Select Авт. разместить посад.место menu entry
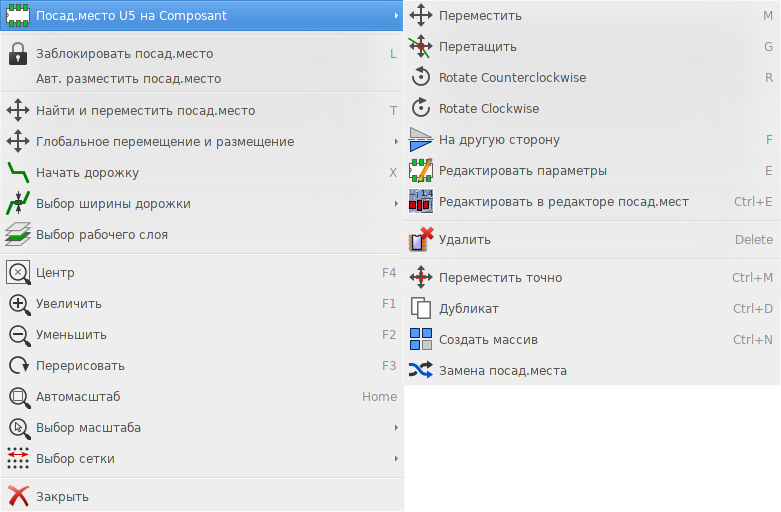This screenshot has height=512, width=781. [202, 79]
